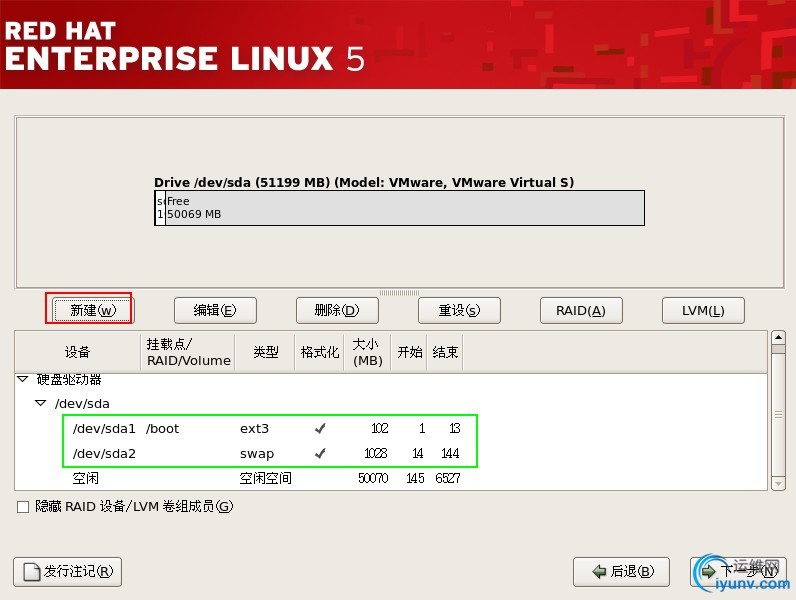Image resolution: width=796 pixels, height=600 pixels.
Task: Sort by 大小(MB) column header
Action: [368, 352]
